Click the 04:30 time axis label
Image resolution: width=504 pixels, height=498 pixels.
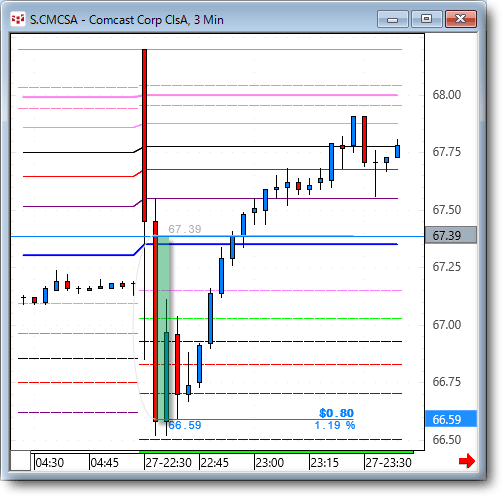pyautogui.click(x=49, y=463)
